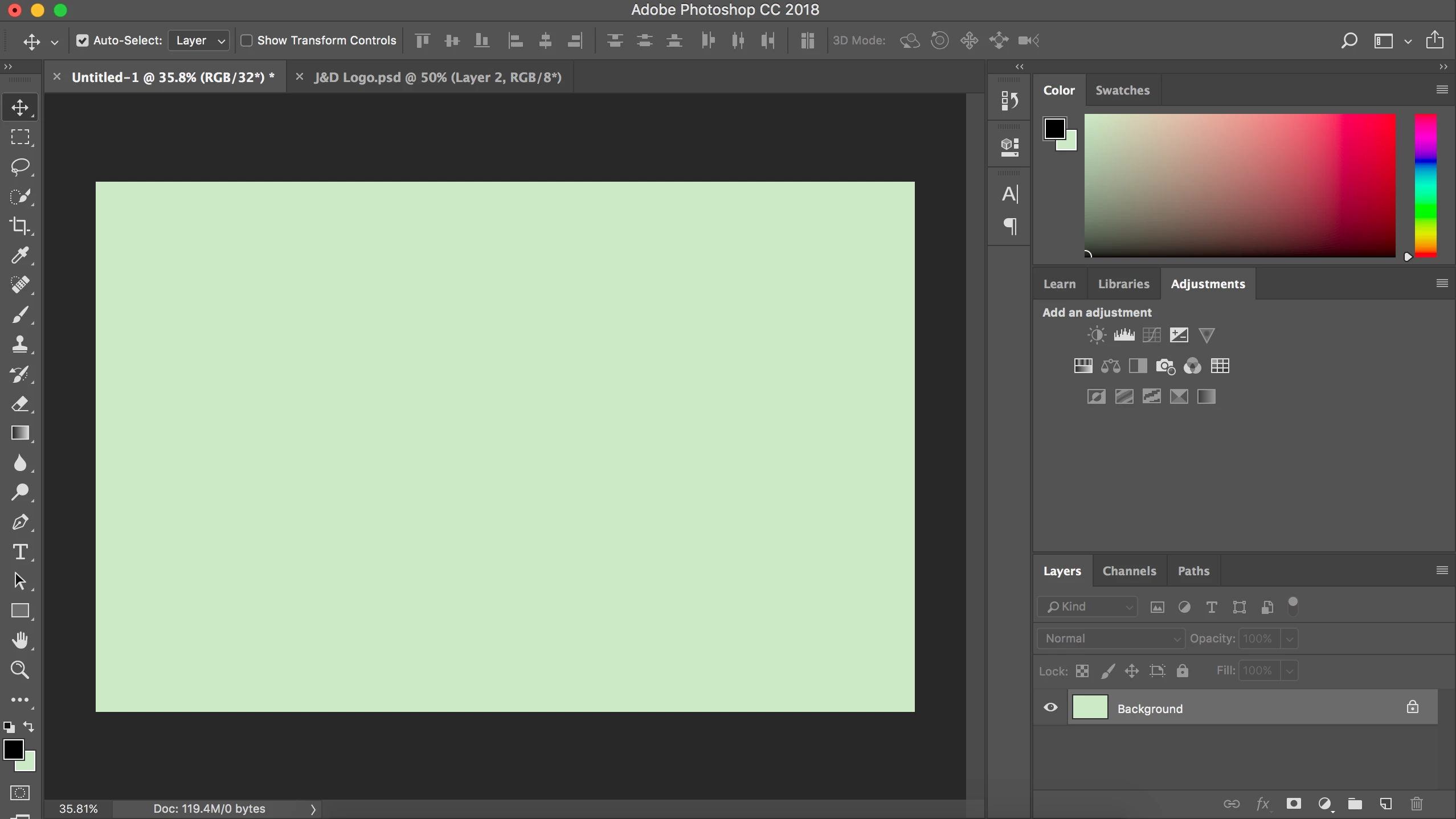Add a Brightness/Contrast adjustment

pyautogui.click(x=1096, y=335)
